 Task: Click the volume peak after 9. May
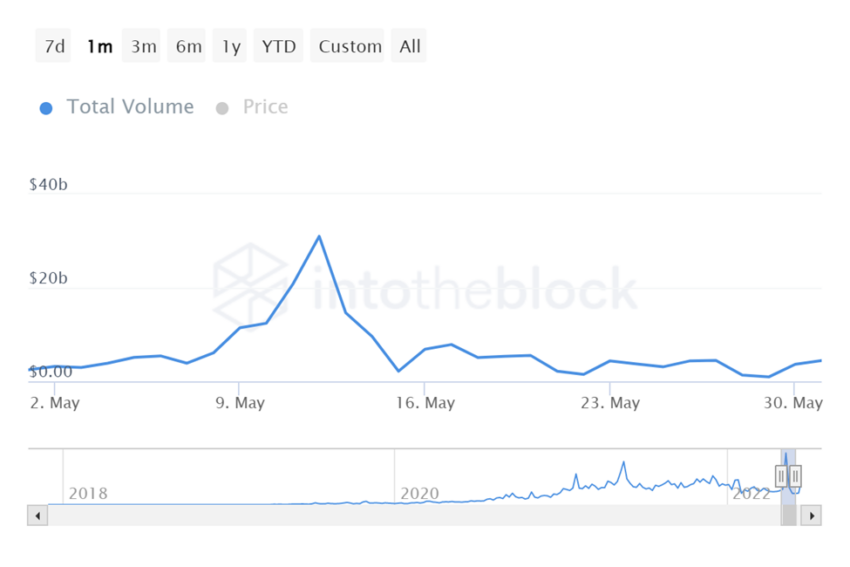tap(319, 237)
